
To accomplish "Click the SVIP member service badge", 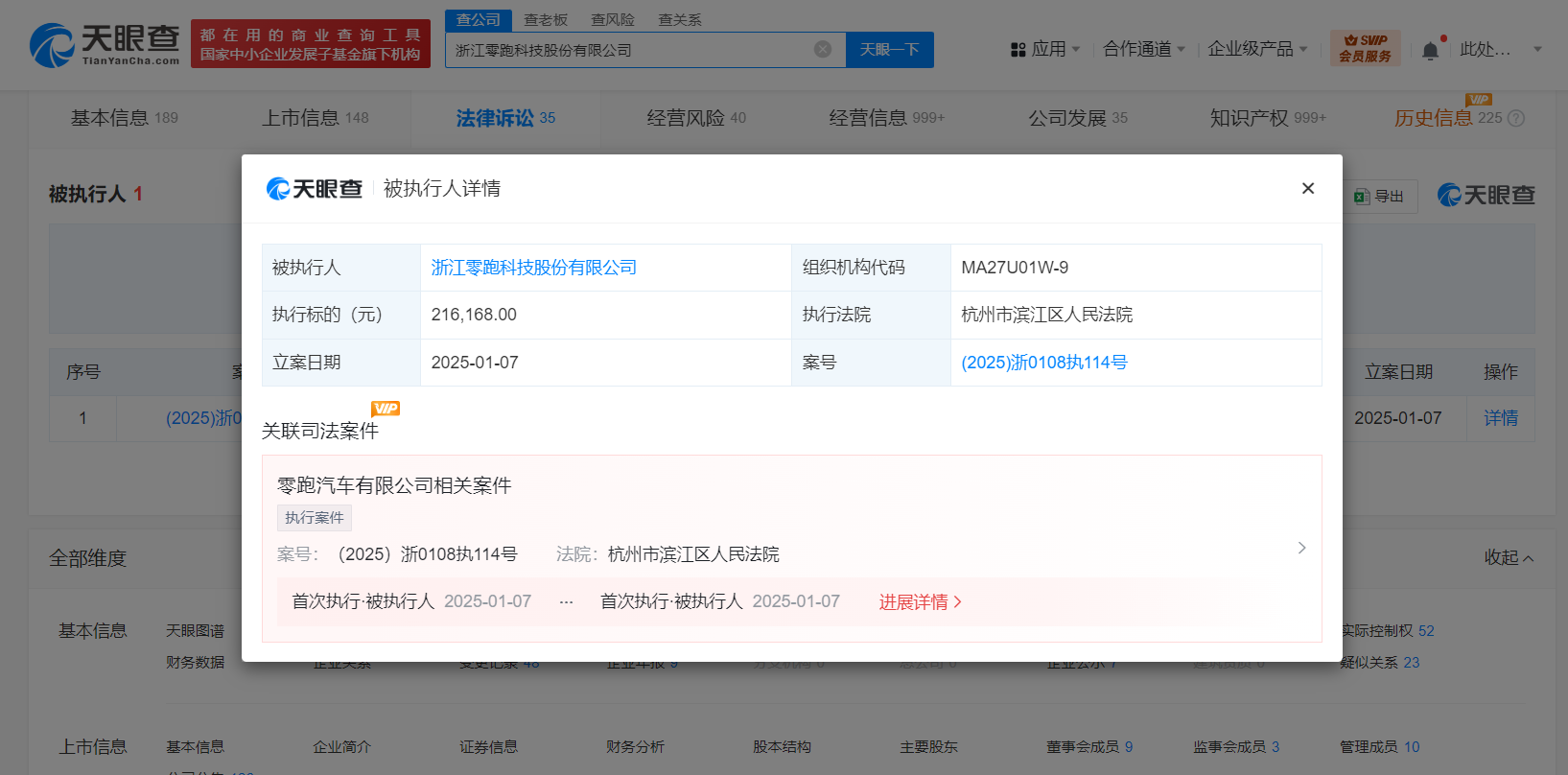I will pos(1365,48).
